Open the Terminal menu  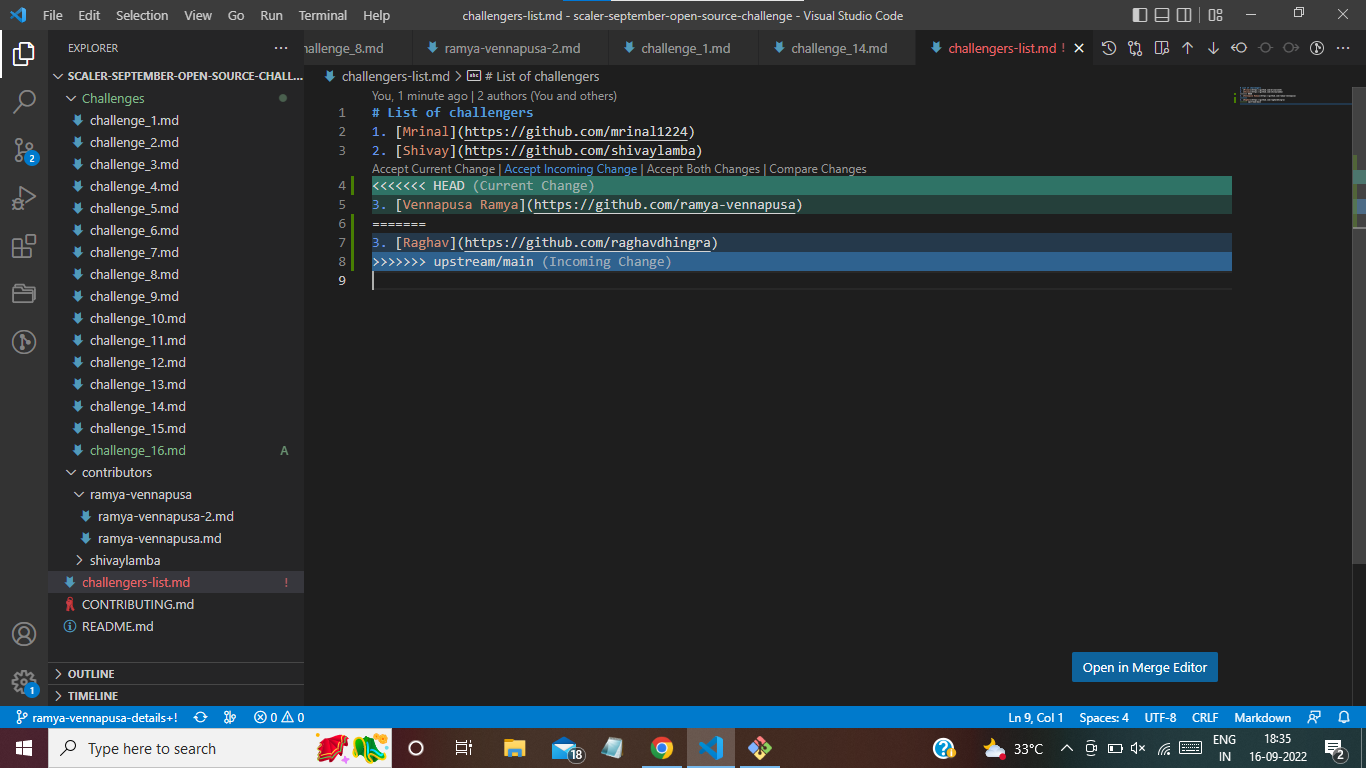322,15
